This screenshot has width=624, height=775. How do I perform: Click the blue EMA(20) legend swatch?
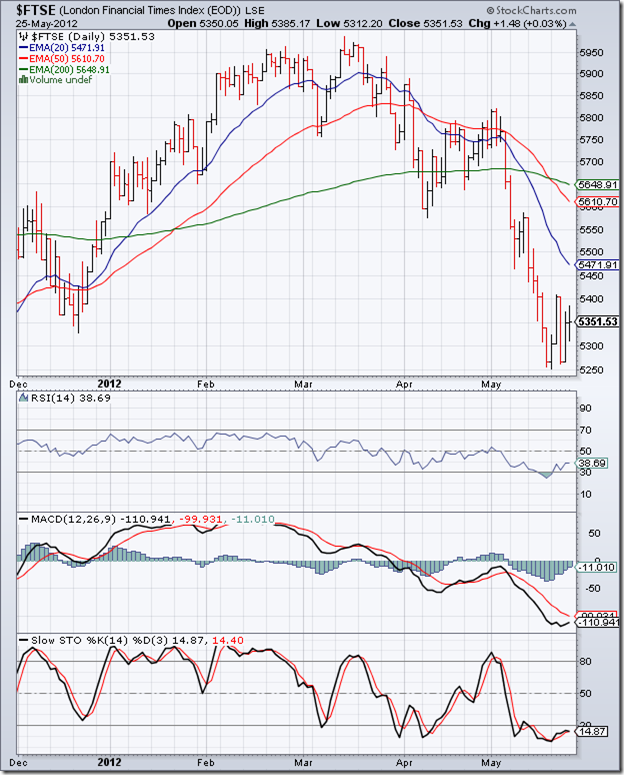(23, 48)
